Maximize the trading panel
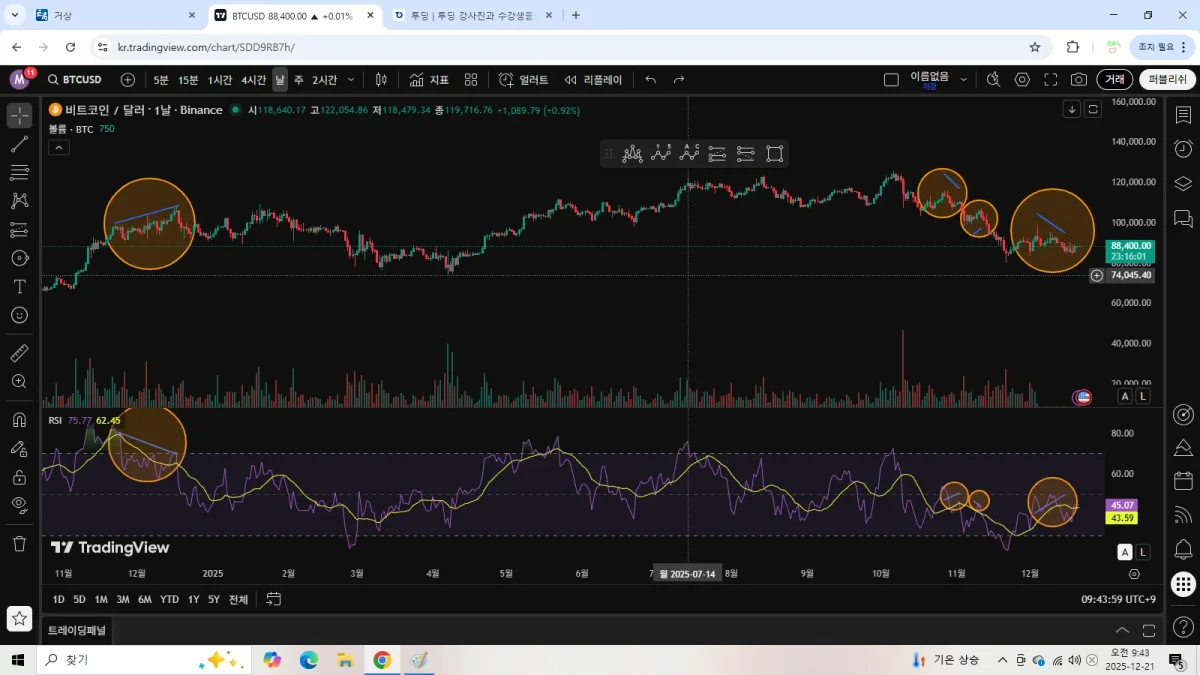The image size is (1200, 675). pyautogui.click(x=1150, y=631)
